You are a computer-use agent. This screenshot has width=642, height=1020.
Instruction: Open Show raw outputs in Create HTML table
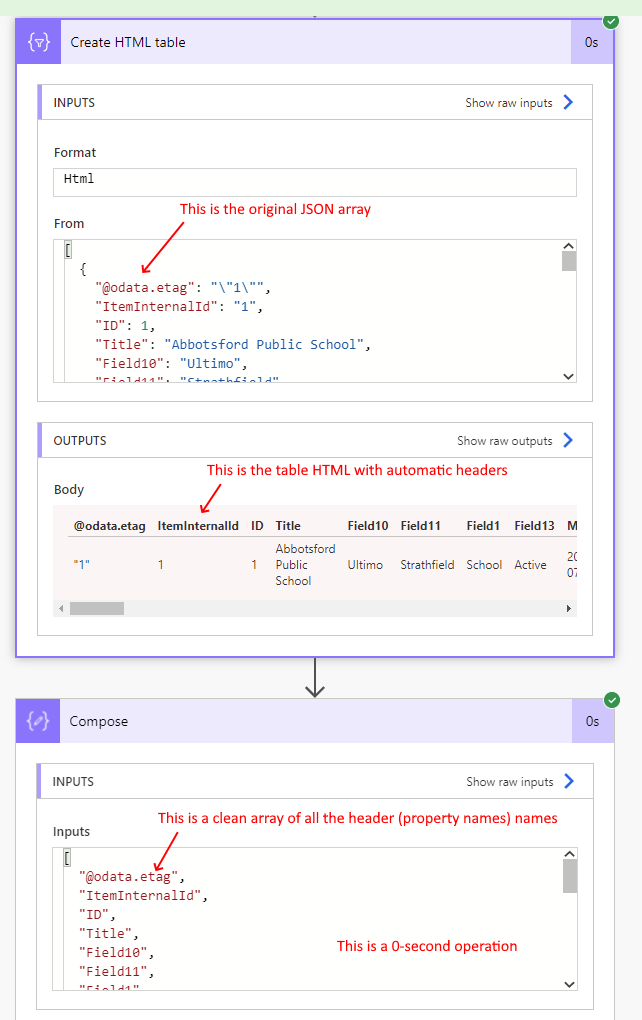(x=515, y=440)
